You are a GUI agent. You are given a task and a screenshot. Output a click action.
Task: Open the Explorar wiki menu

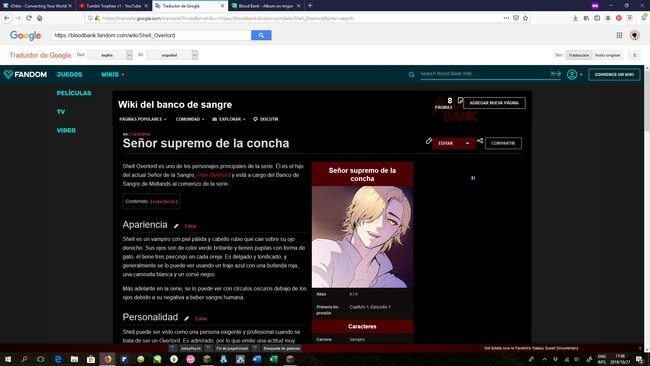point(229,119)
